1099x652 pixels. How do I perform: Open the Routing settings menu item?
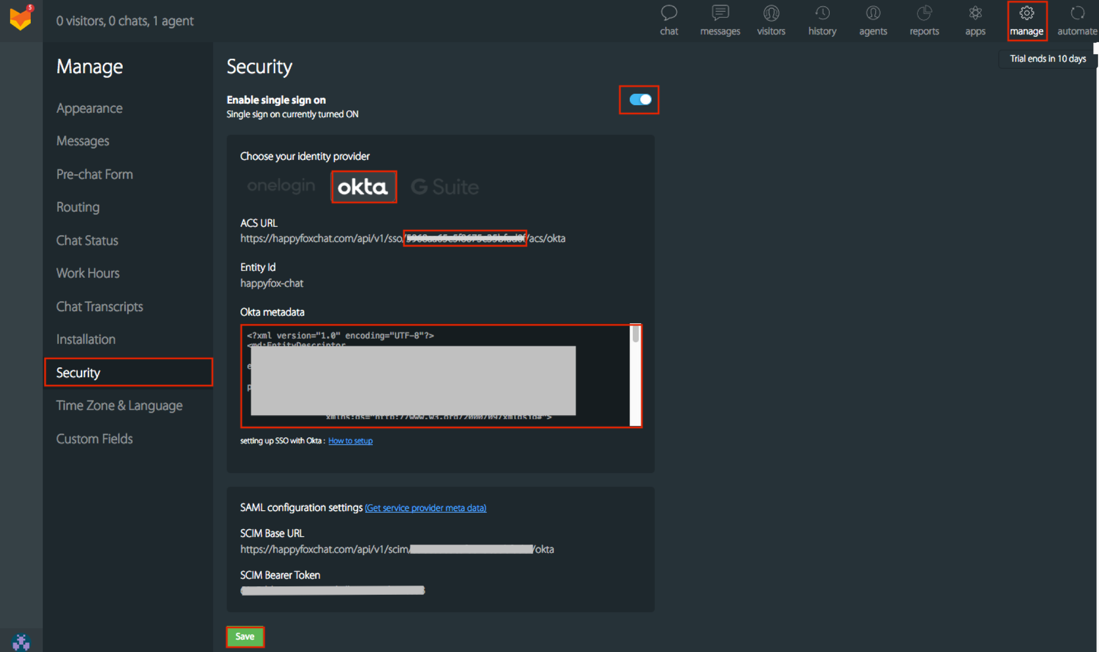pos(78,207)
